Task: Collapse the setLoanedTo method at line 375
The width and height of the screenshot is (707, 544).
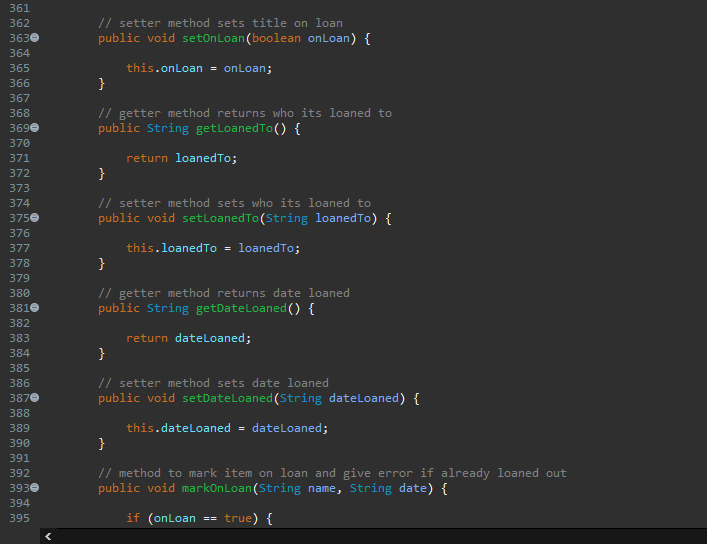Action: [x=35, y=218]
